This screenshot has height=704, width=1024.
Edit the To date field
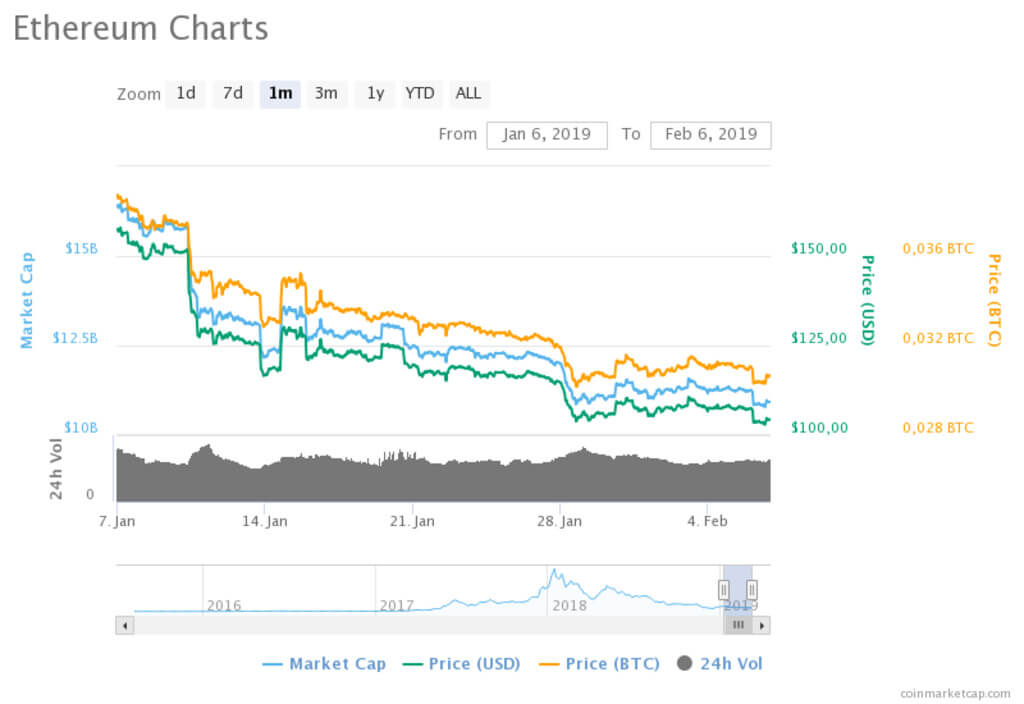click(710, 134)
